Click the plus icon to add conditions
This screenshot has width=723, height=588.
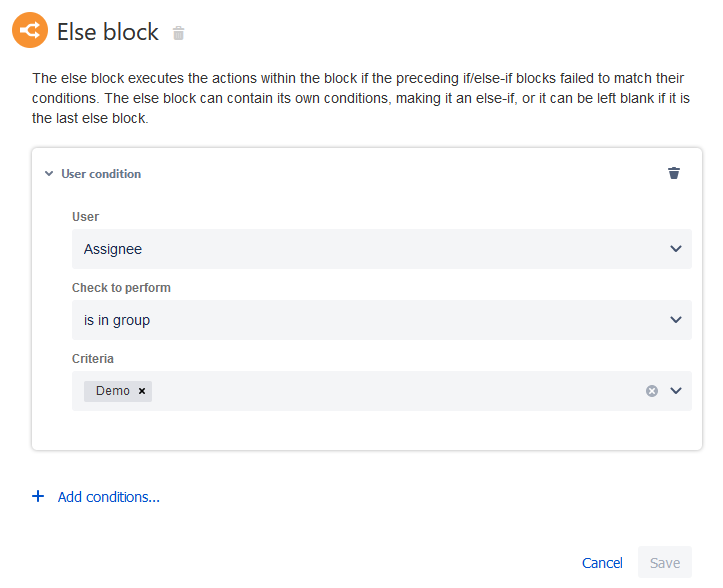tap(38, 496)
